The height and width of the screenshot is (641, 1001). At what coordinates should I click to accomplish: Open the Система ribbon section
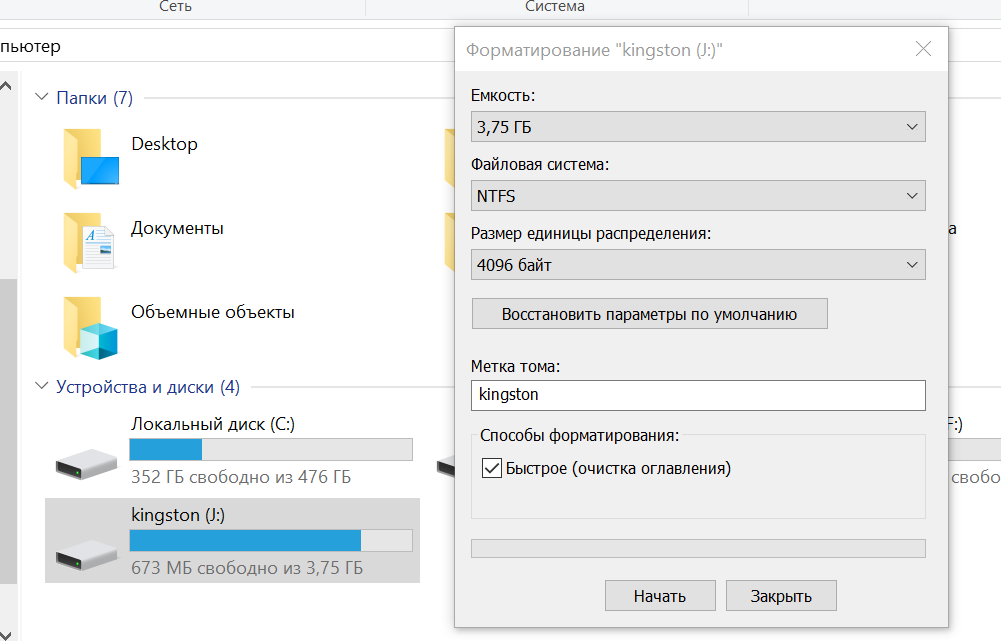(x=555, y=6)
